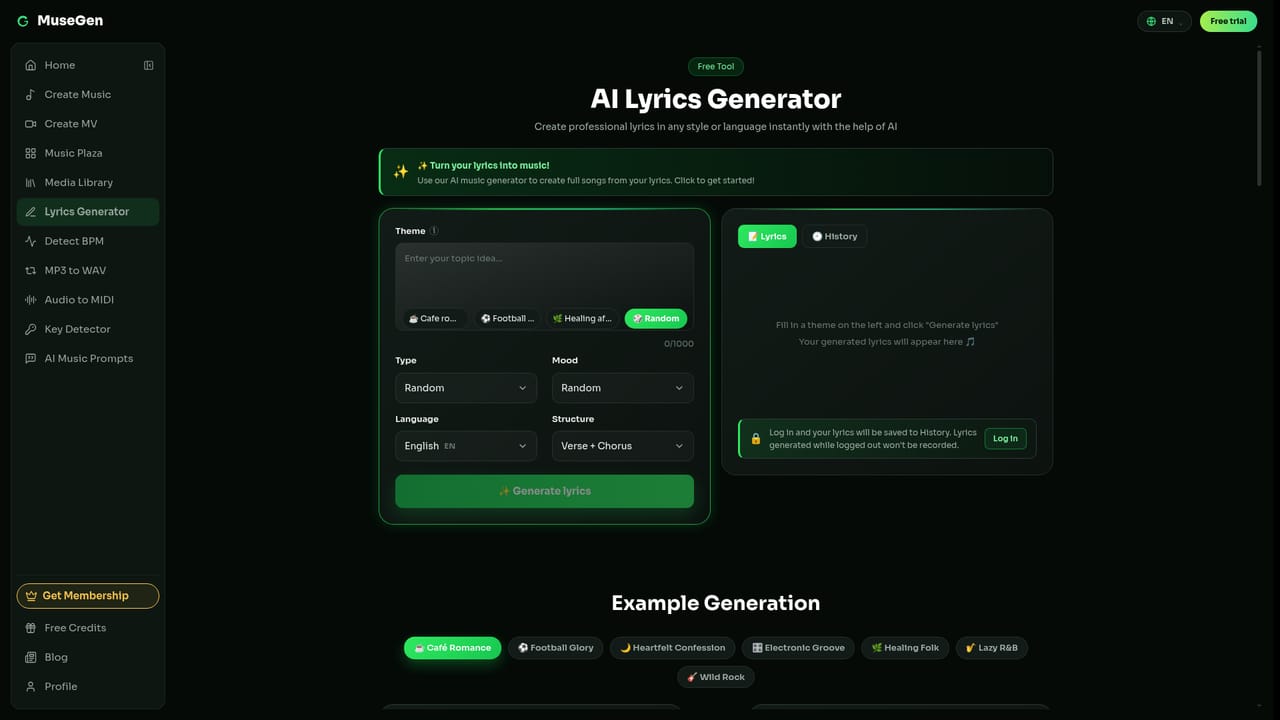Open Free Credits in the sidebar

[88, 628]
